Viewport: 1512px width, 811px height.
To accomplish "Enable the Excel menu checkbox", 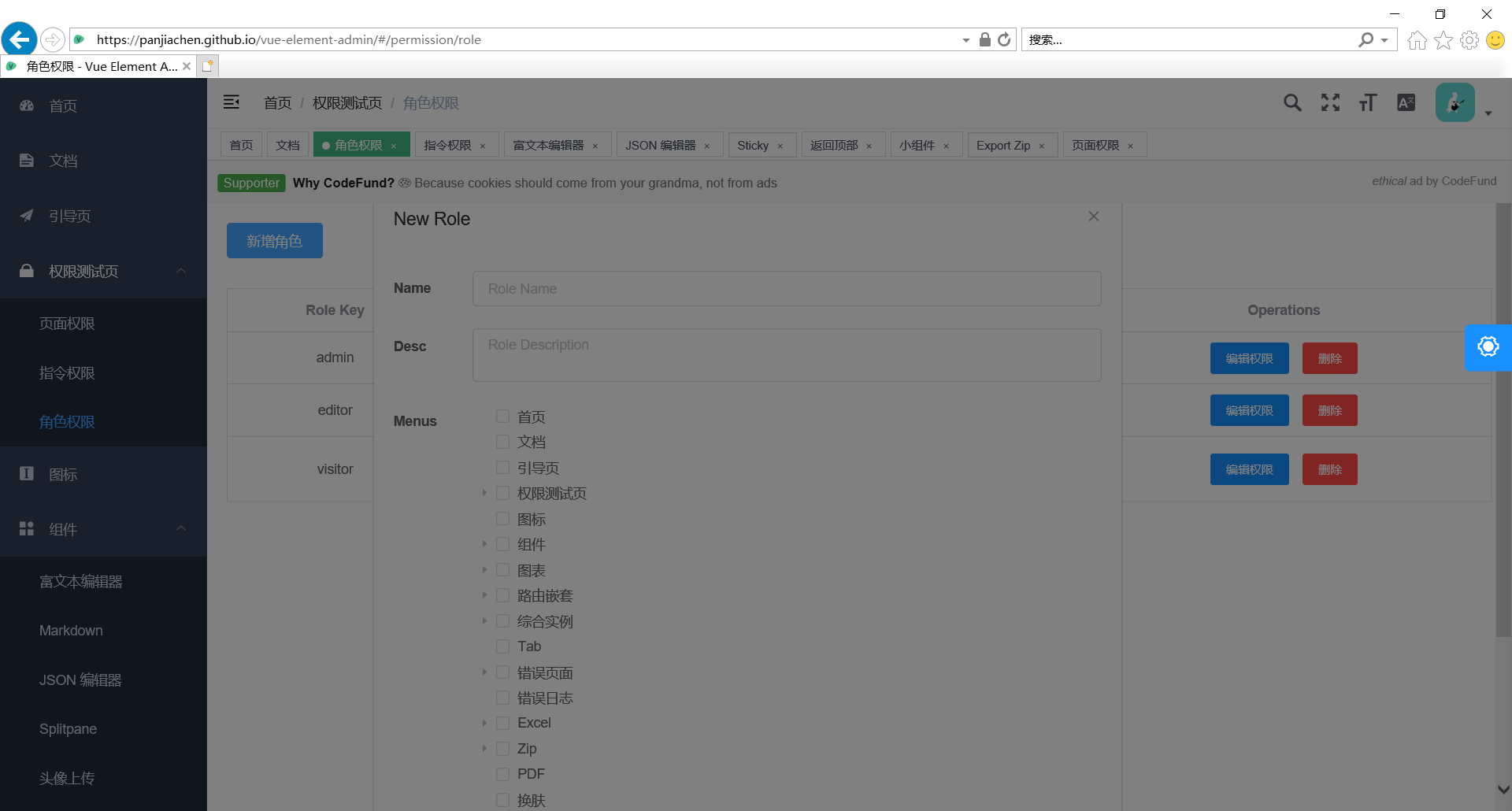I will 502,722.
